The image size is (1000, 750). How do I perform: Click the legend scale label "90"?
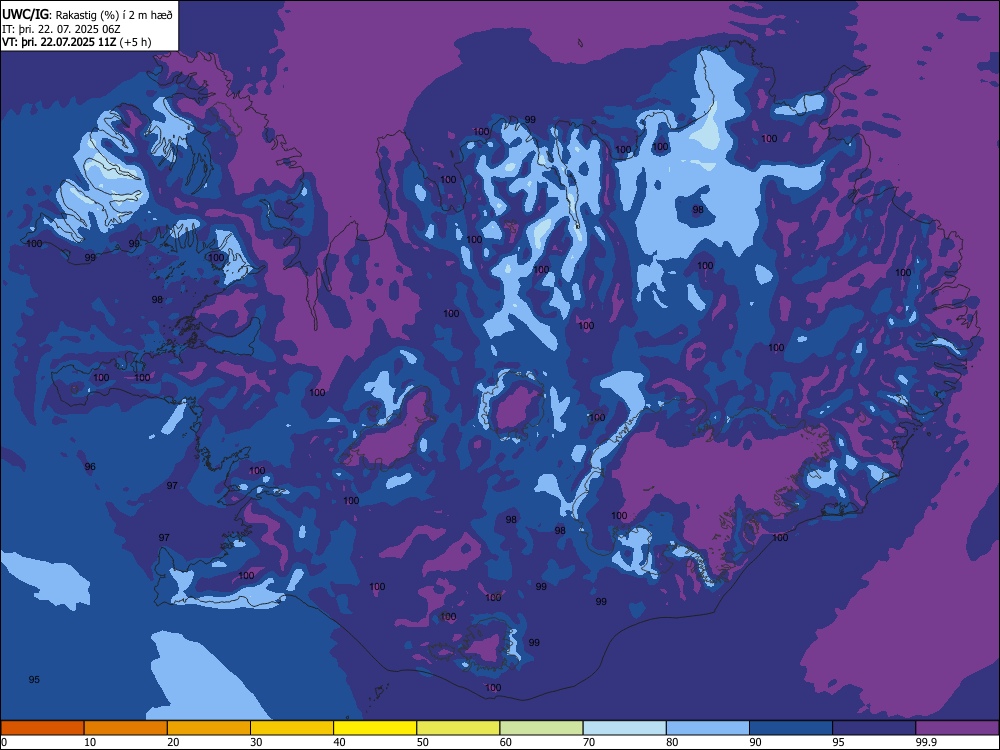pos(755,742)
